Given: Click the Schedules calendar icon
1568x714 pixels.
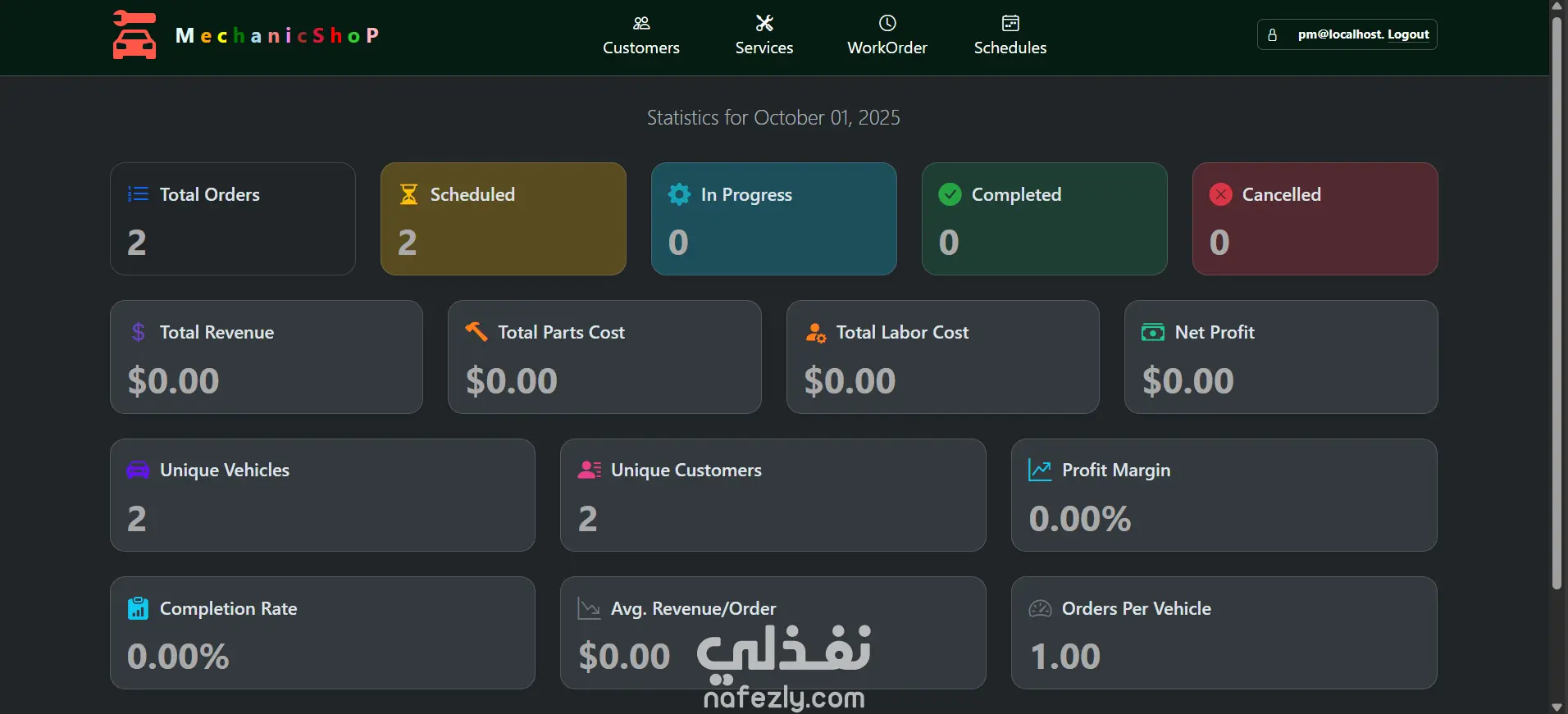Looking at the screenshot, I should pos(1010,23).
